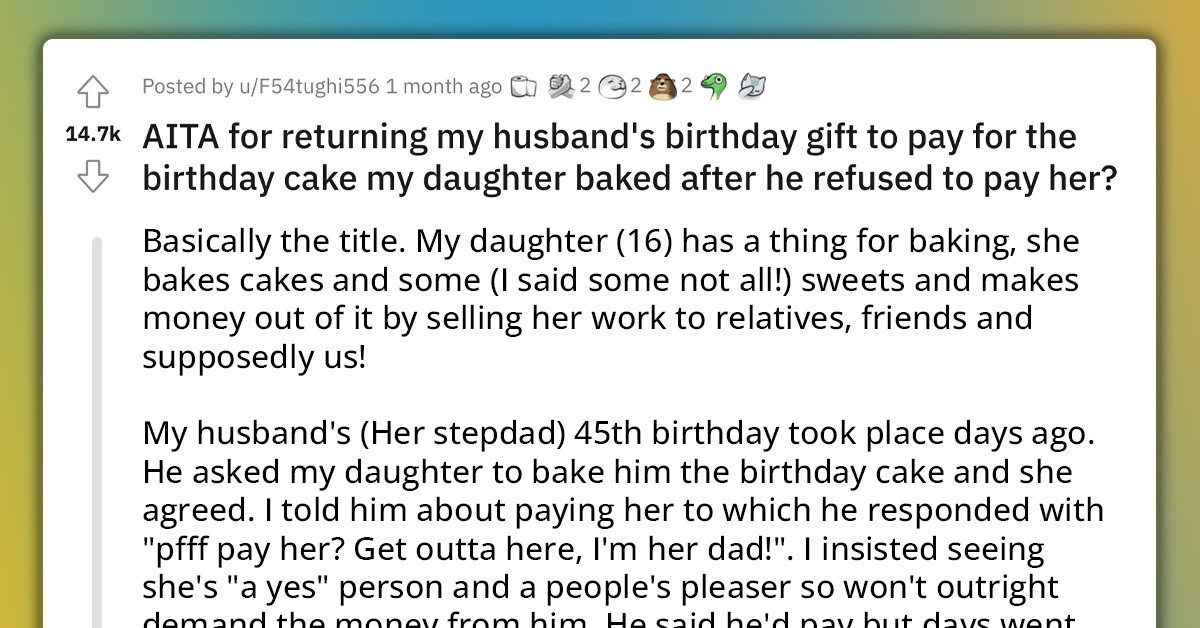1200x628 pixels.
Task: Click the toilet paper award icon
Action: click(x=523, y=86)
